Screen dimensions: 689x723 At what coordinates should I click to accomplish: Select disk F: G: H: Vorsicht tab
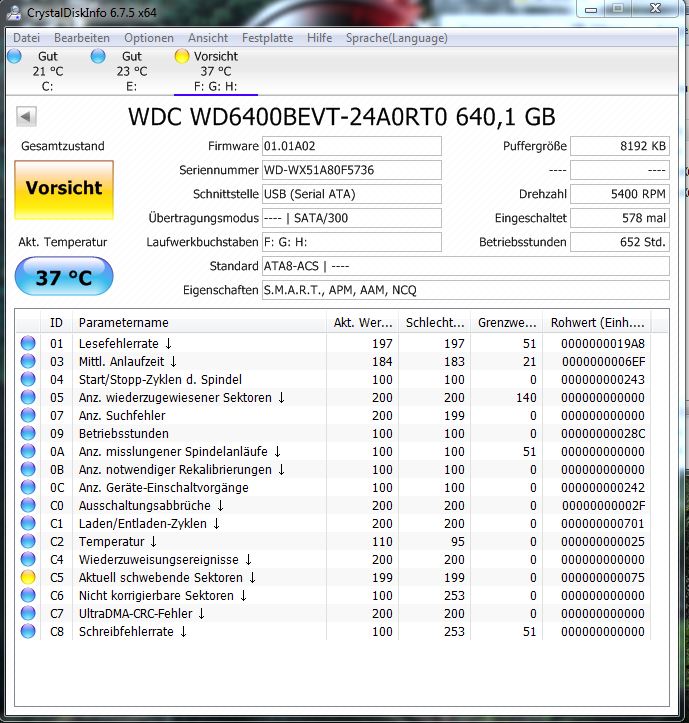215,71
